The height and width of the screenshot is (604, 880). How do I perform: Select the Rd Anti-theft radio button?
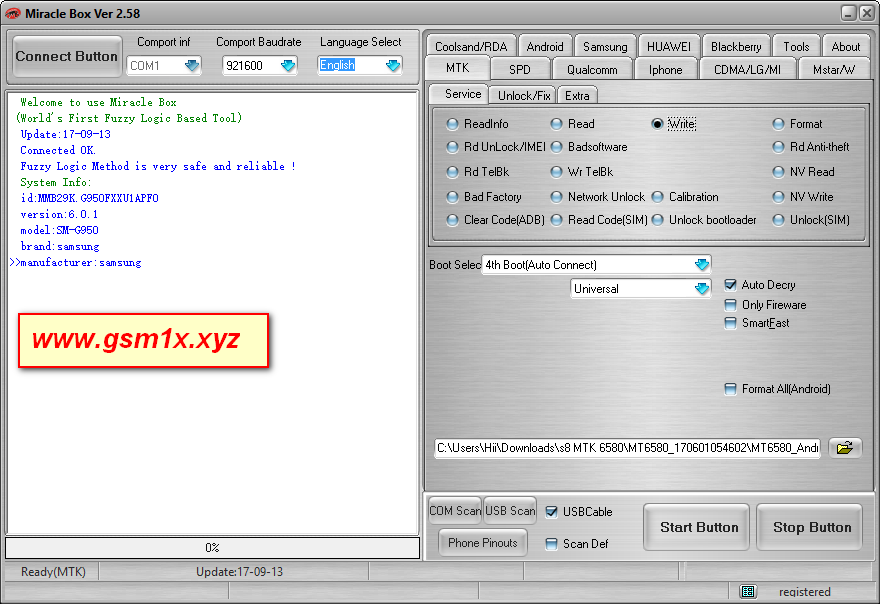pyautogui.click(x=778, y=147)
